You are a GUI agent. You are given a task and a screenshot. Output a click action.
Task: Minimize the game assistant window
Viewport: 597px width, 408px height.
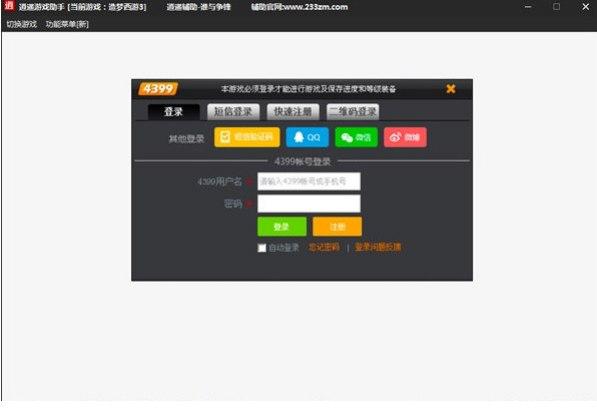coord(528,6)
